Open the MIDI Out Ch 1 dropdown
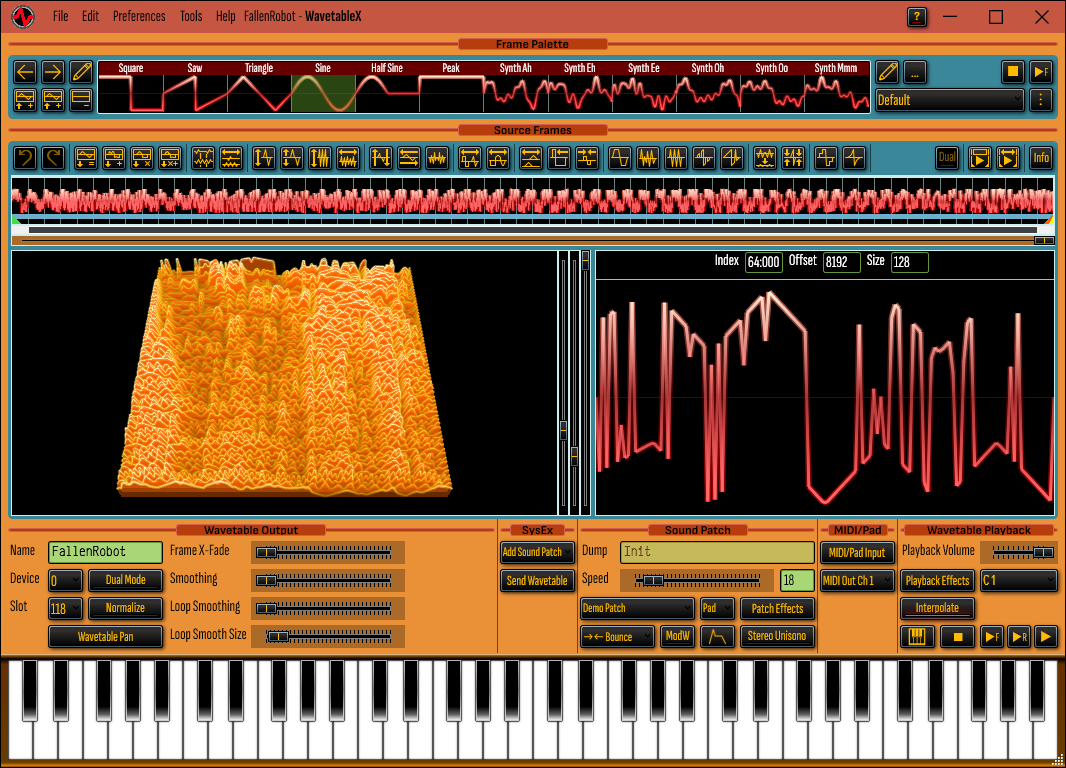The image size is (1066, 768). click(x=857, y=580)
